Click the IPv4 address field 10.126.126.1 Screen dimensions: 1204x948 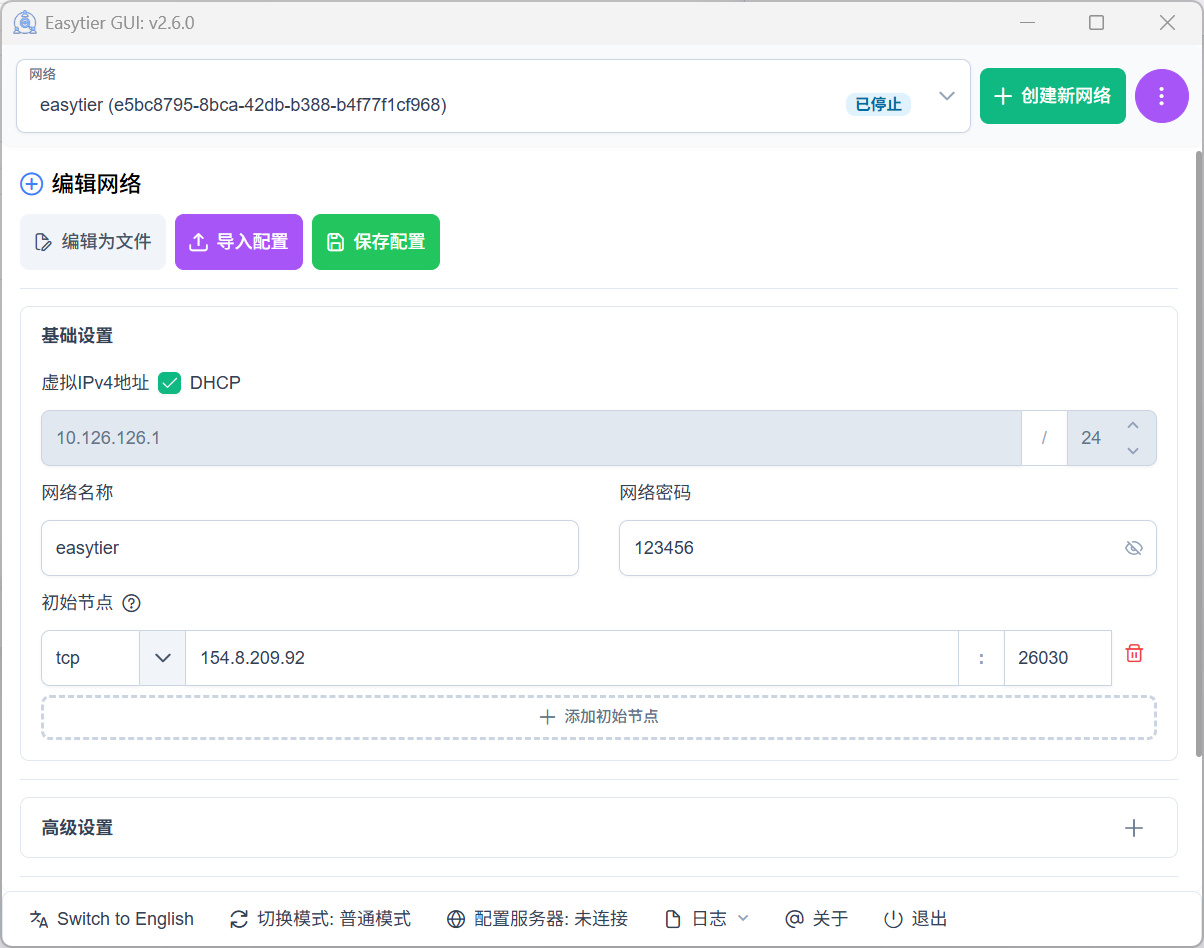pos(531,438)
